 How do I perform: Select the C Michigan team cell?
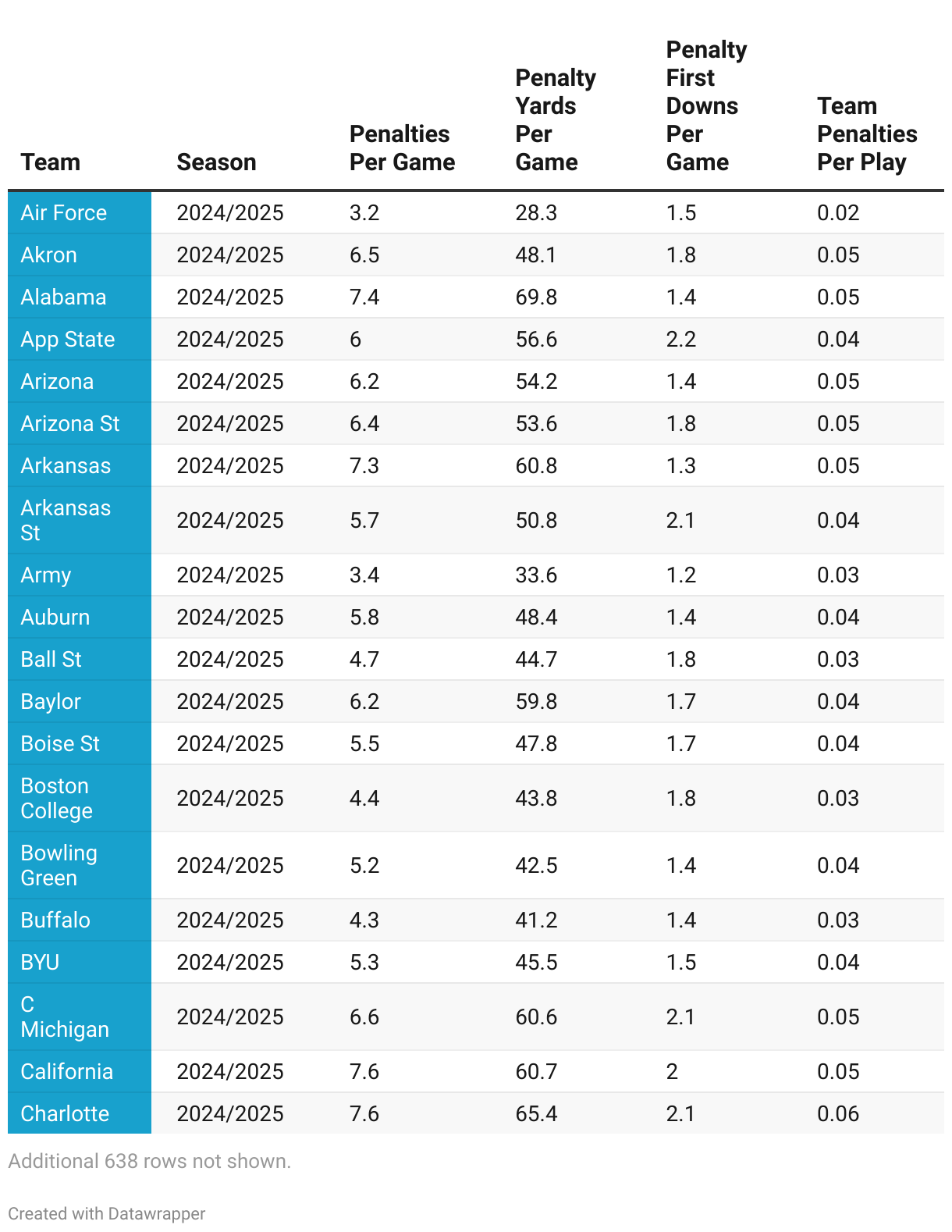click(80, 1017)
